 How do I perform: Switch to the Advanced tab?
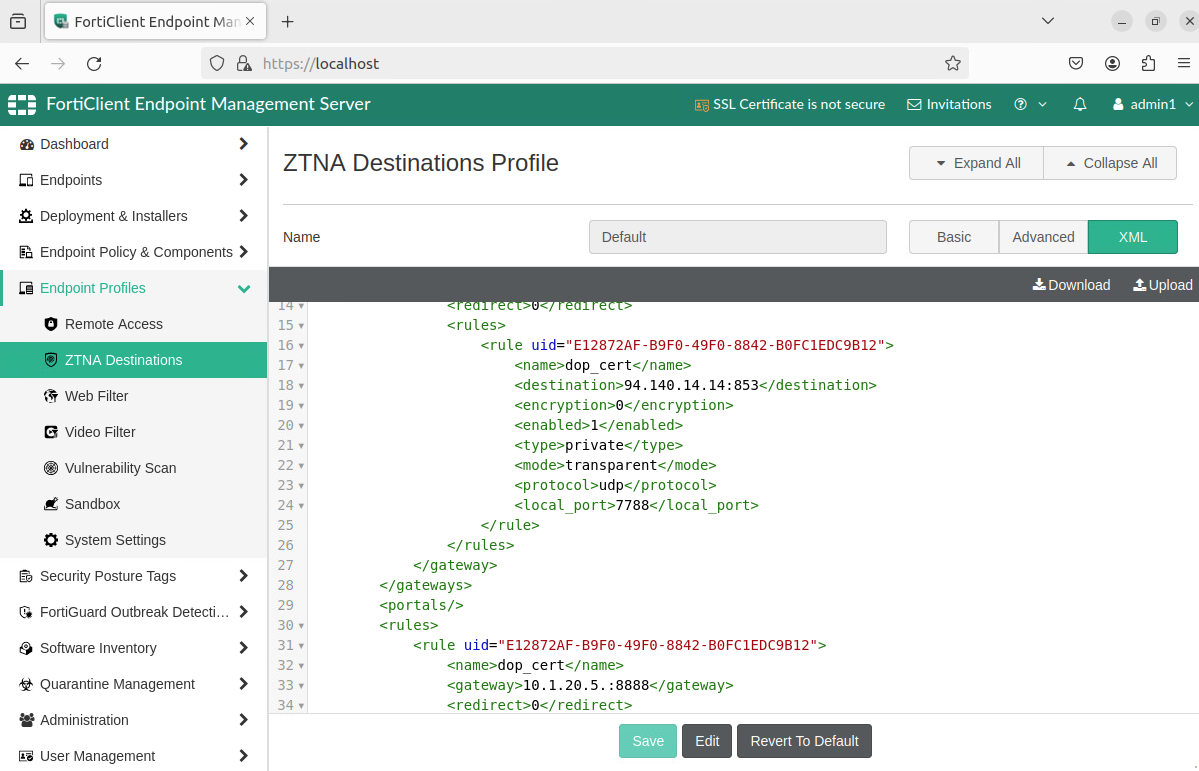coord(1043,237)
